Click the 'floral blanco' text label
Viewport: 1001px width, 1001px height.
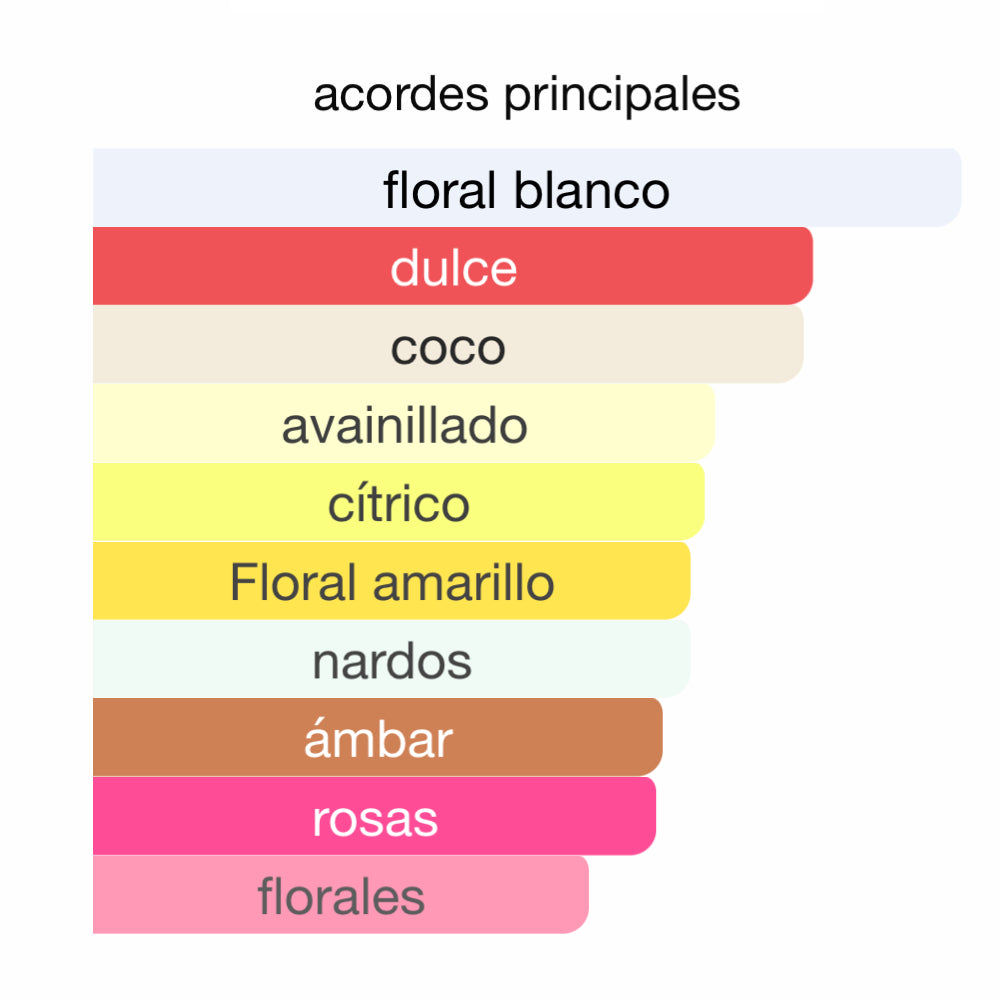point(526,190)
